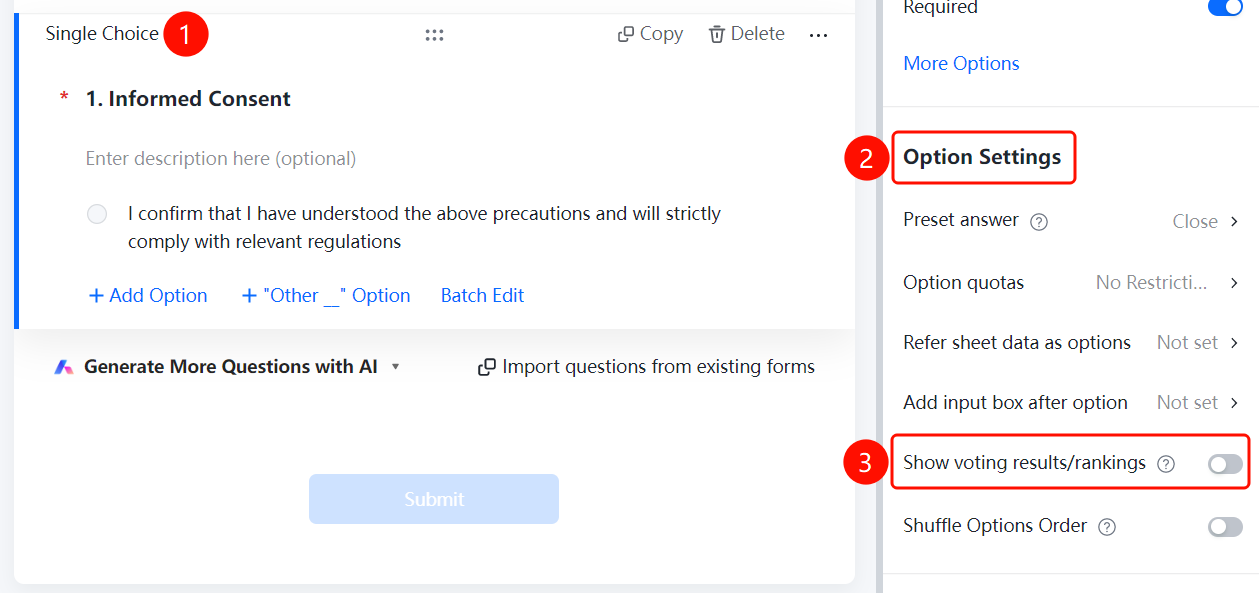Image resolution: width=1259 pixels, height=593 pixels.
Task: Turn on Shuffle Options Order toggle
Action: (x=1225, y=527)
